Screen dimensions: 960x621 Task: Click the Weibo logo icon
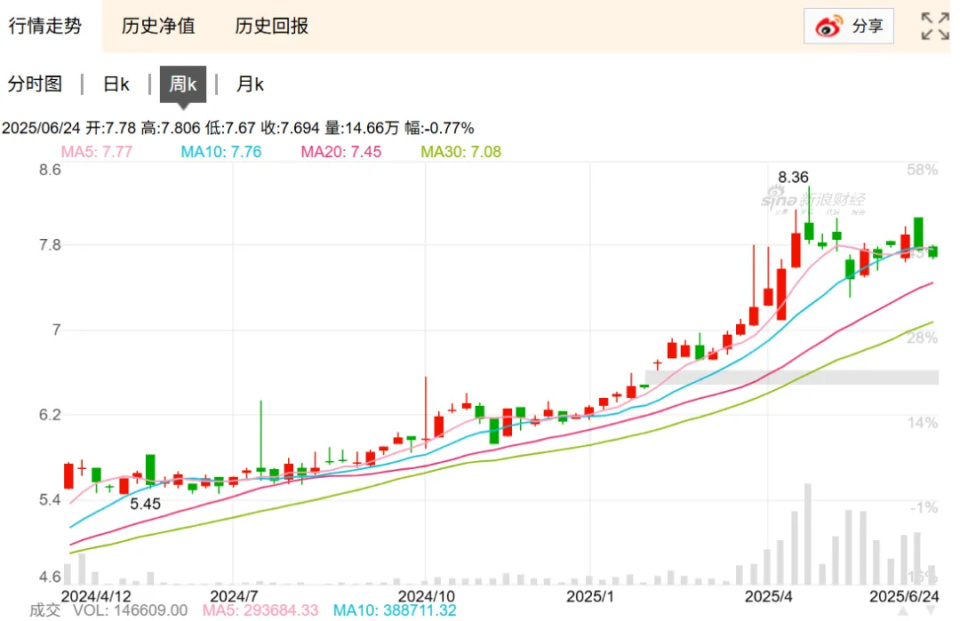[828, 26]
